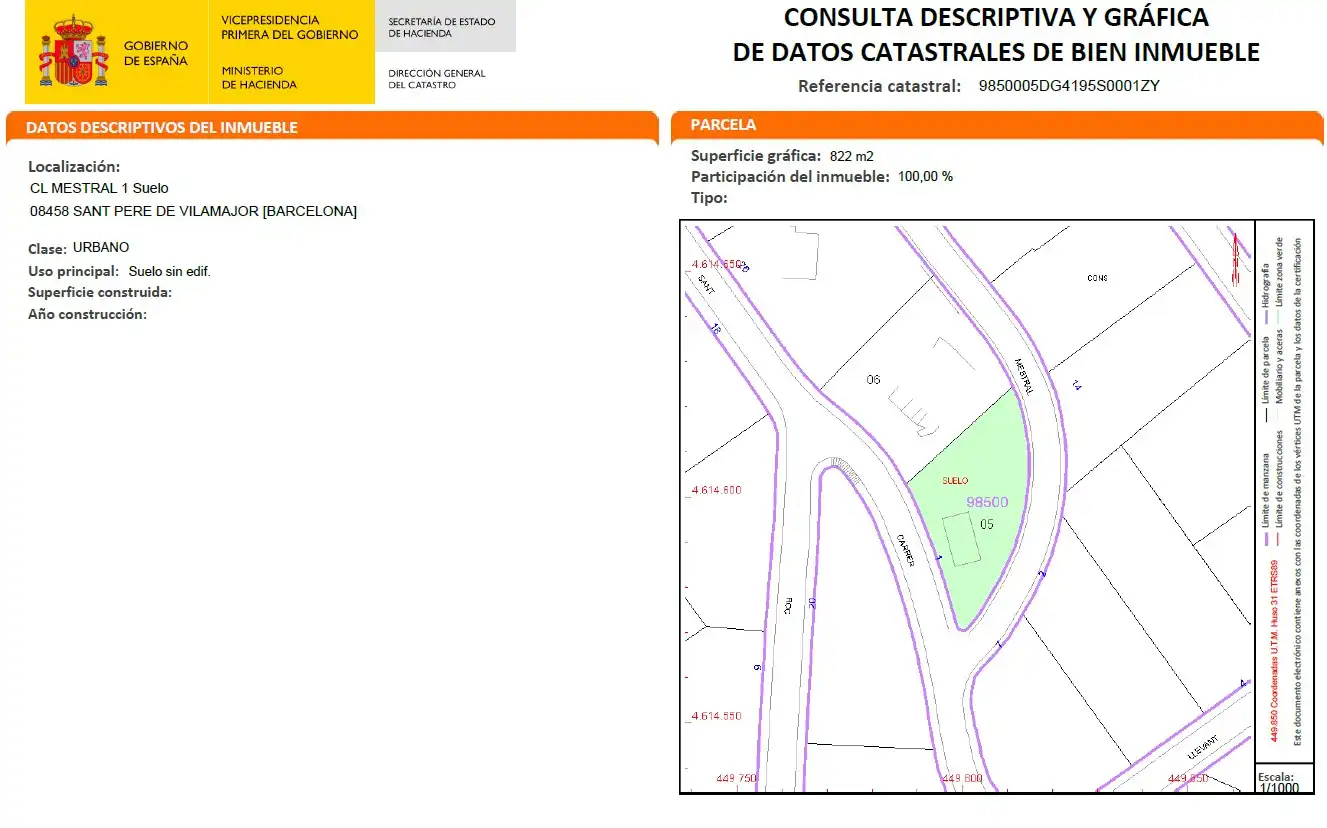Image resolution: width=1327 pixels, height=828 pixels.
Task: Click the title 'CONSULTA DESCRIPTIVA Y GRÁFICA'
Action: click(996, 17)
